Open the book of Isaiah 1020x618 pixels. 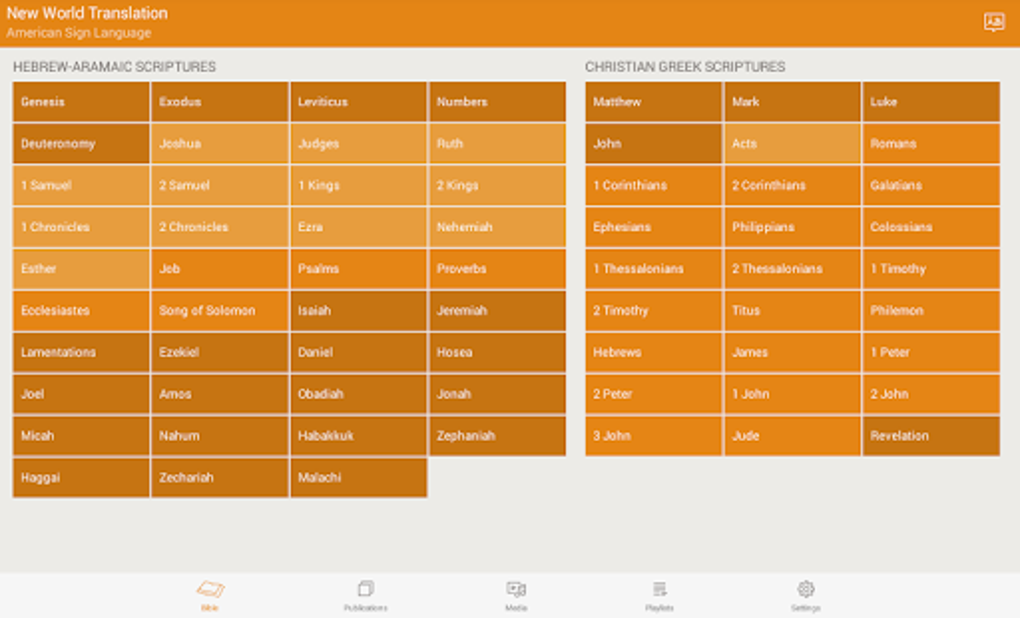click(x=359, y=310)
